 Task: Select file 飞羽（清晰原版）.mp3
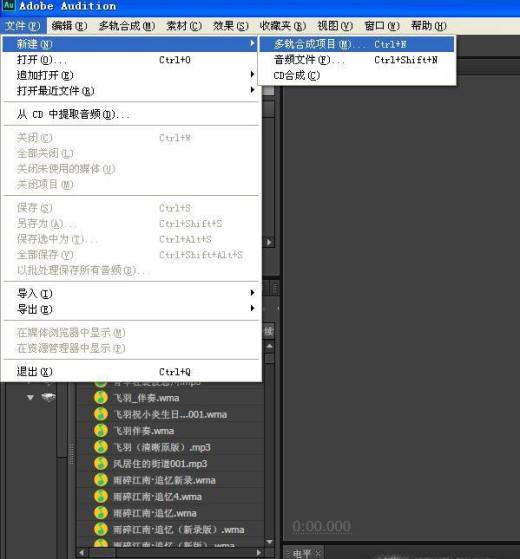(161, 447)
